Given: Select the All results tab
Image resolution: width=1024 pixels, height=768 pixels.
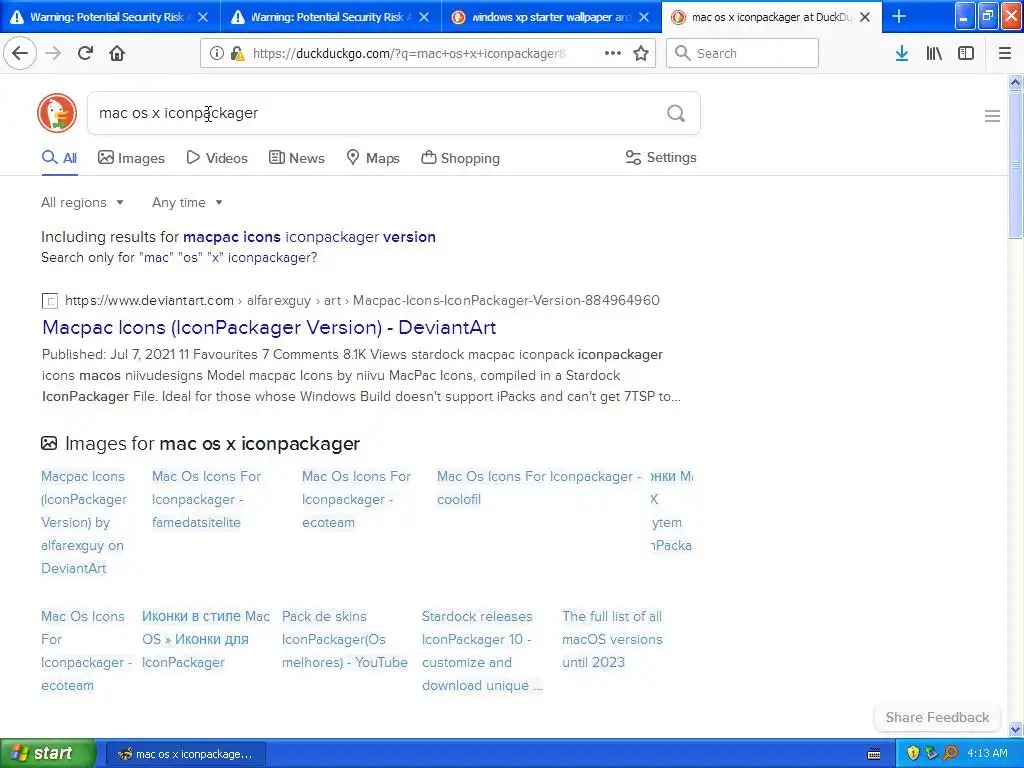Looking at the screenshot, I should (59, 158).
